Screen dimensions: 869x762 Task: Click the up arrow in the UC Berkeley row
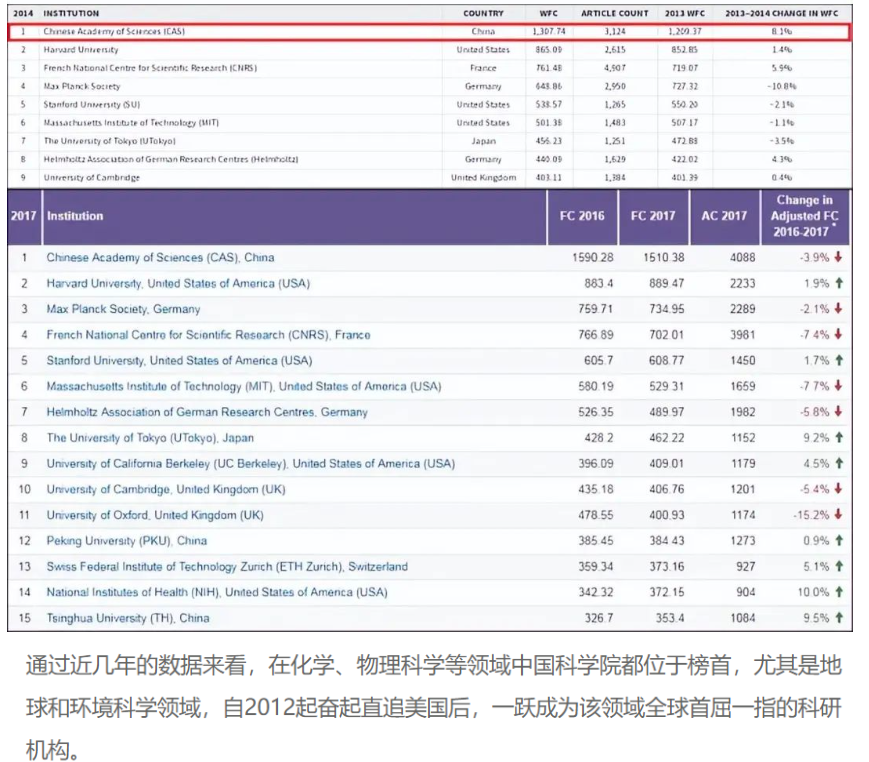pyautogui.click(x=839, y=463)
